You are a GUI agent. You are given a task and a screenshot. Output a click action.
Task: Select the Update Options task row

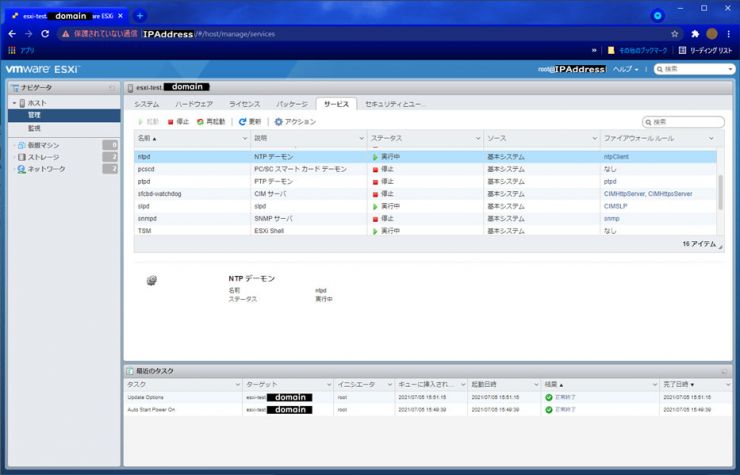click(428, 398)
